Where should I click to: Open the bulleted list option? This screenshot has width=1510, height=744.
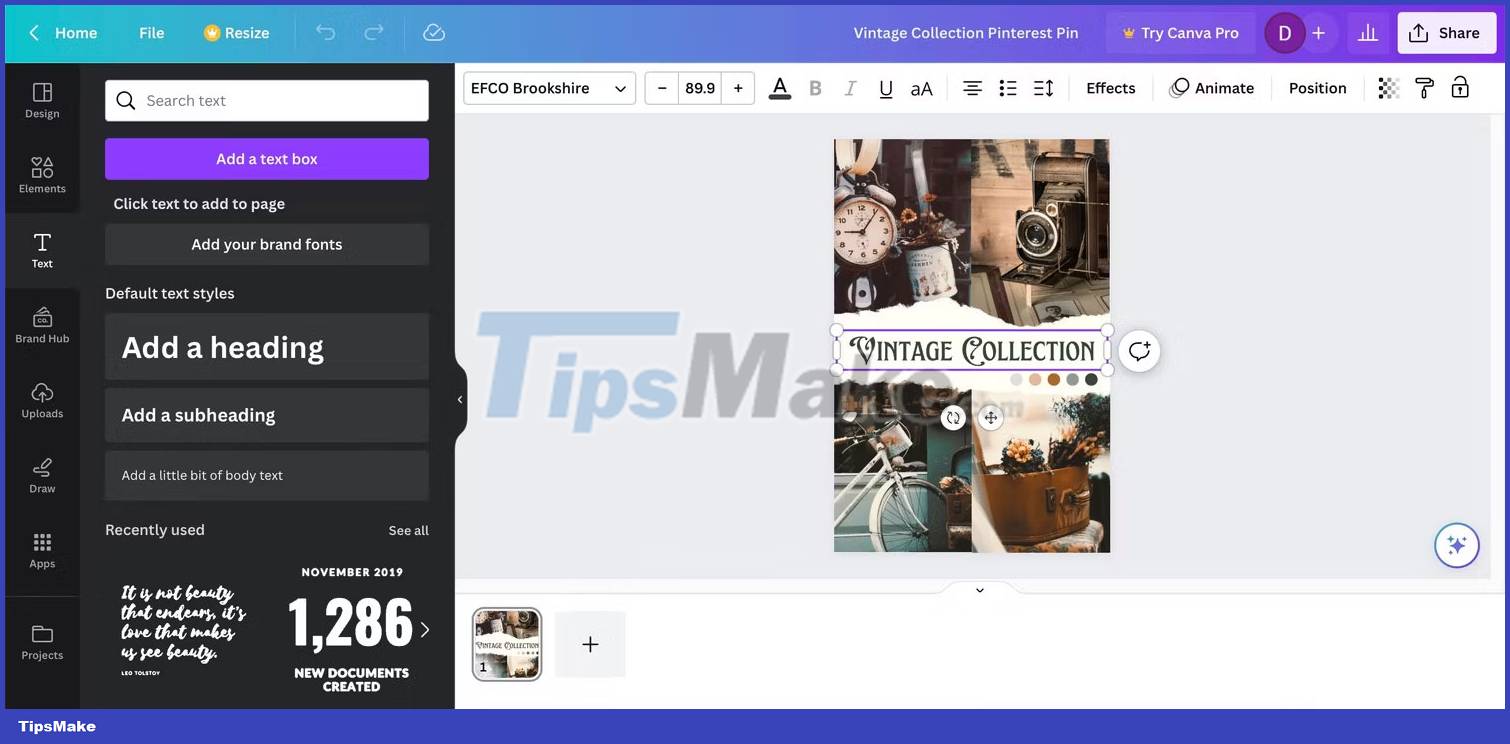1007,87
